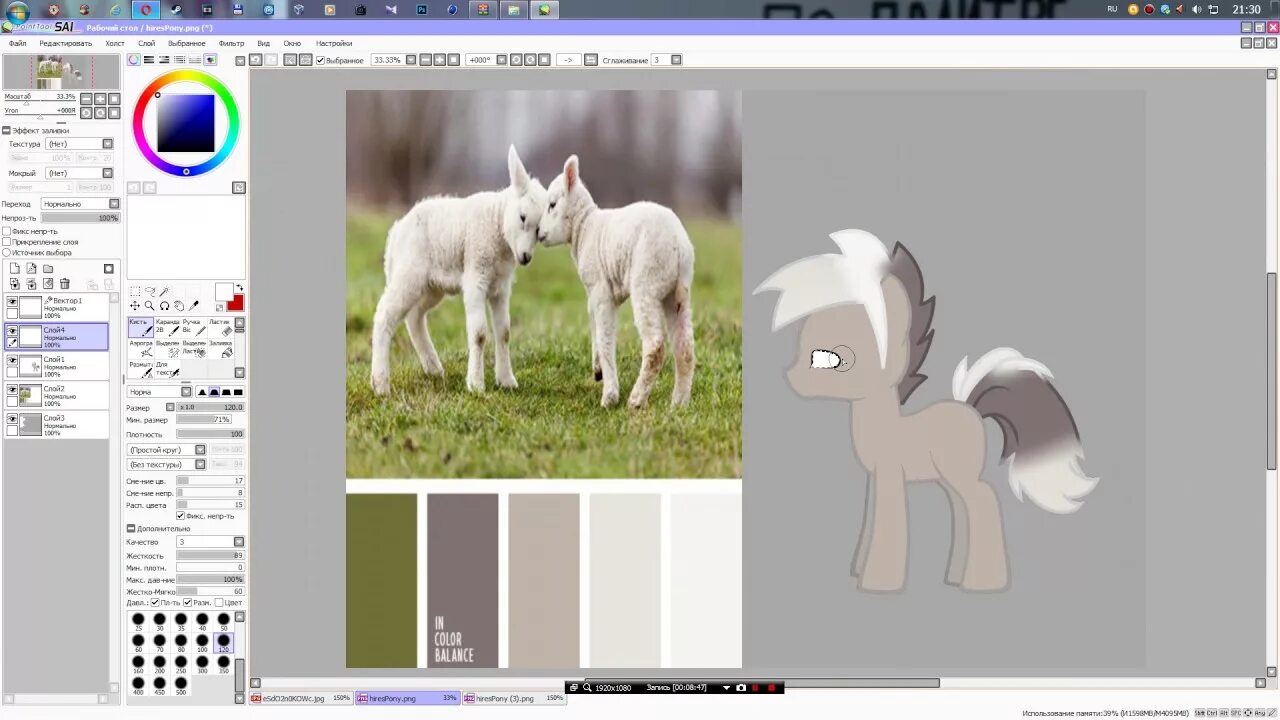Click the navigator canvas thumbnail
Screen dimensions: 1280x720
[x=61, y=72]
